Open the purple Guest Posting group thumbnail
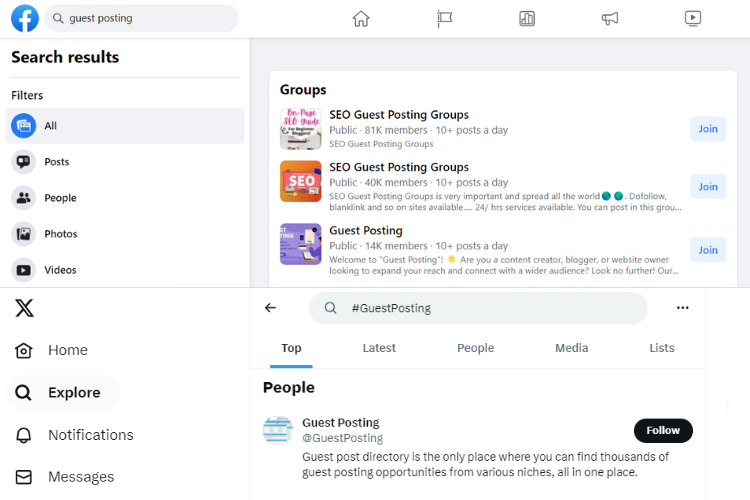The image size is (750, 500). point(300,244)
